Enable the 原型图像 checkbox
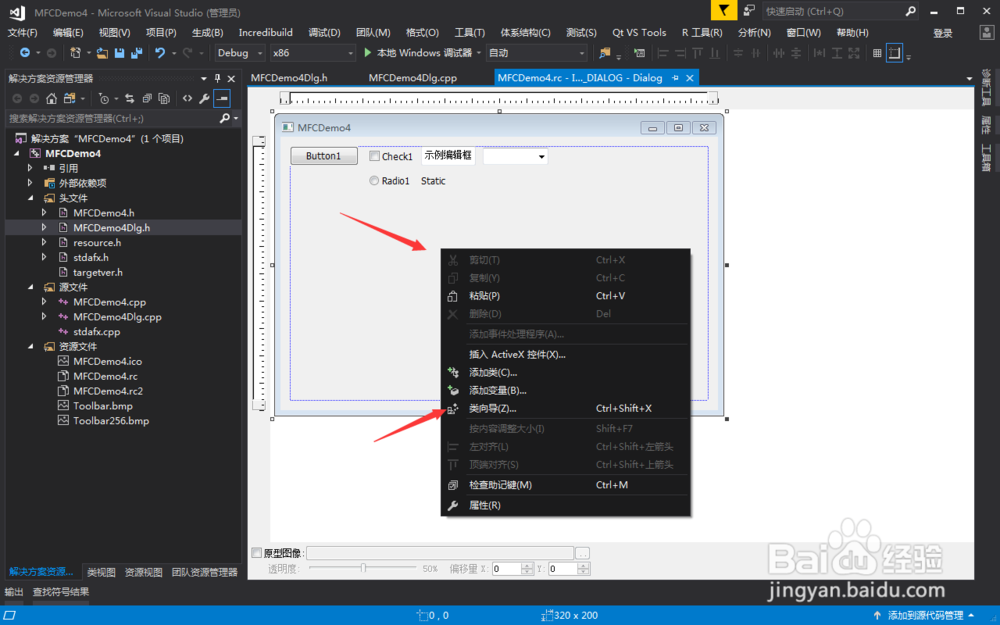1000x625 pixels. tap(257, 552)
